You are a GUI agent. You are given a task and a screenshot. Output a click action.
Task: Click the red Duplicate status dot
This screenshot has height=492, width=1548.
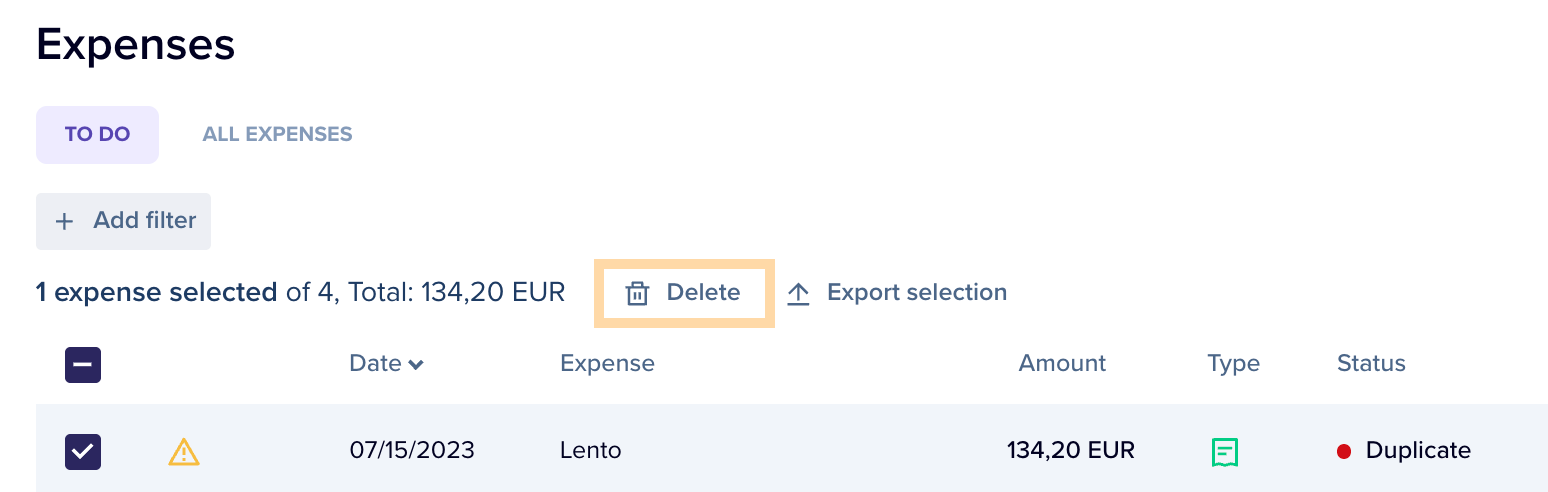point(1344,452)
